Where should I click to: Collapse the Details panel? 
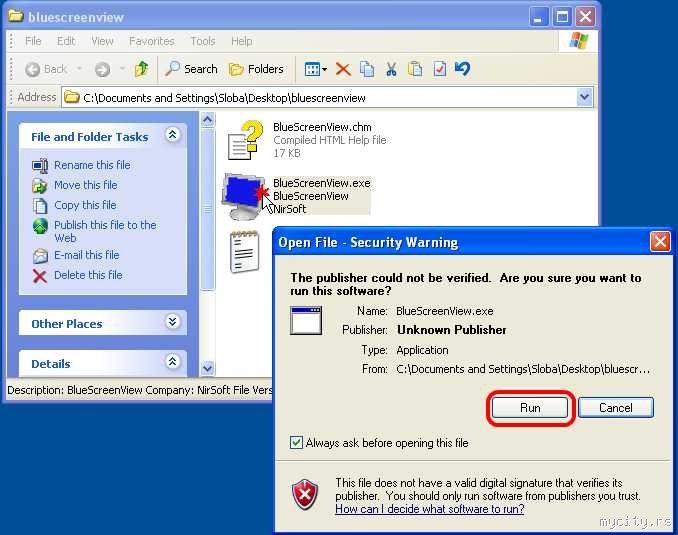pos(172,361)
